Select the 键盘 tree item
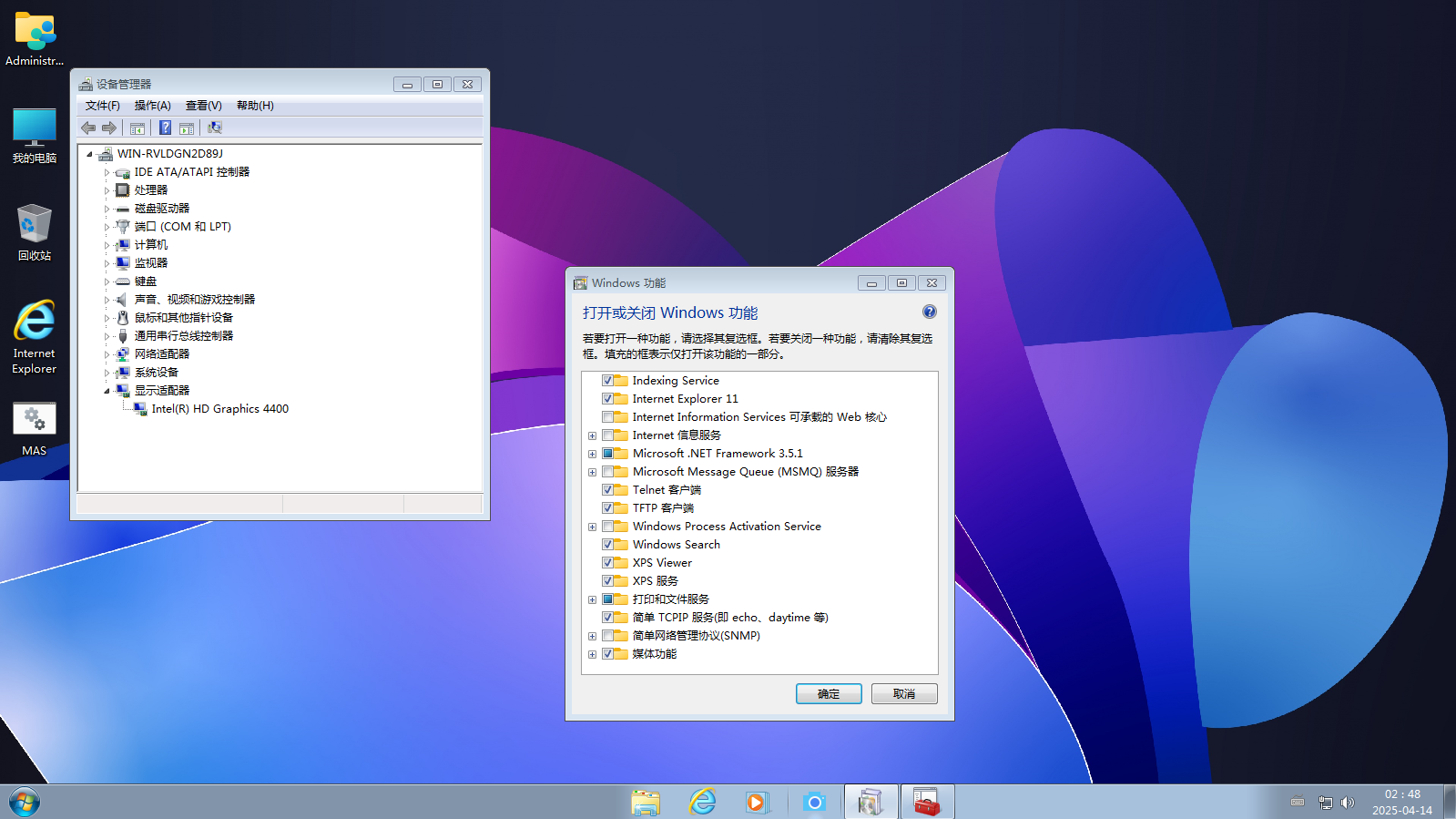Image resolution: width=1456 pixels, height=819 pixels. (x=146, y=282)
